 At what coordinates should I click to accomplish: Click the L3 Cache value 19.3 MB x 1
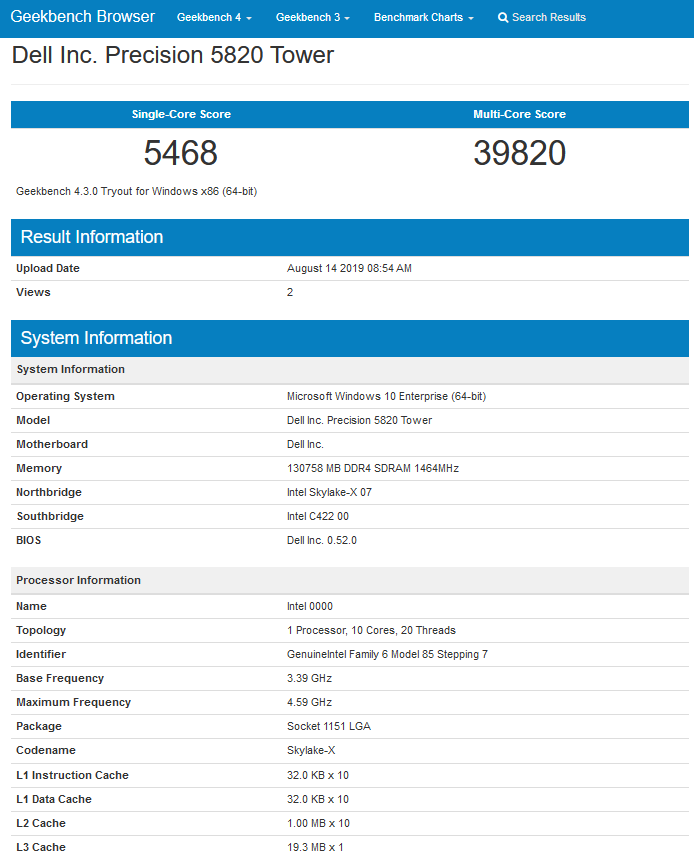(x=315, y=847)
